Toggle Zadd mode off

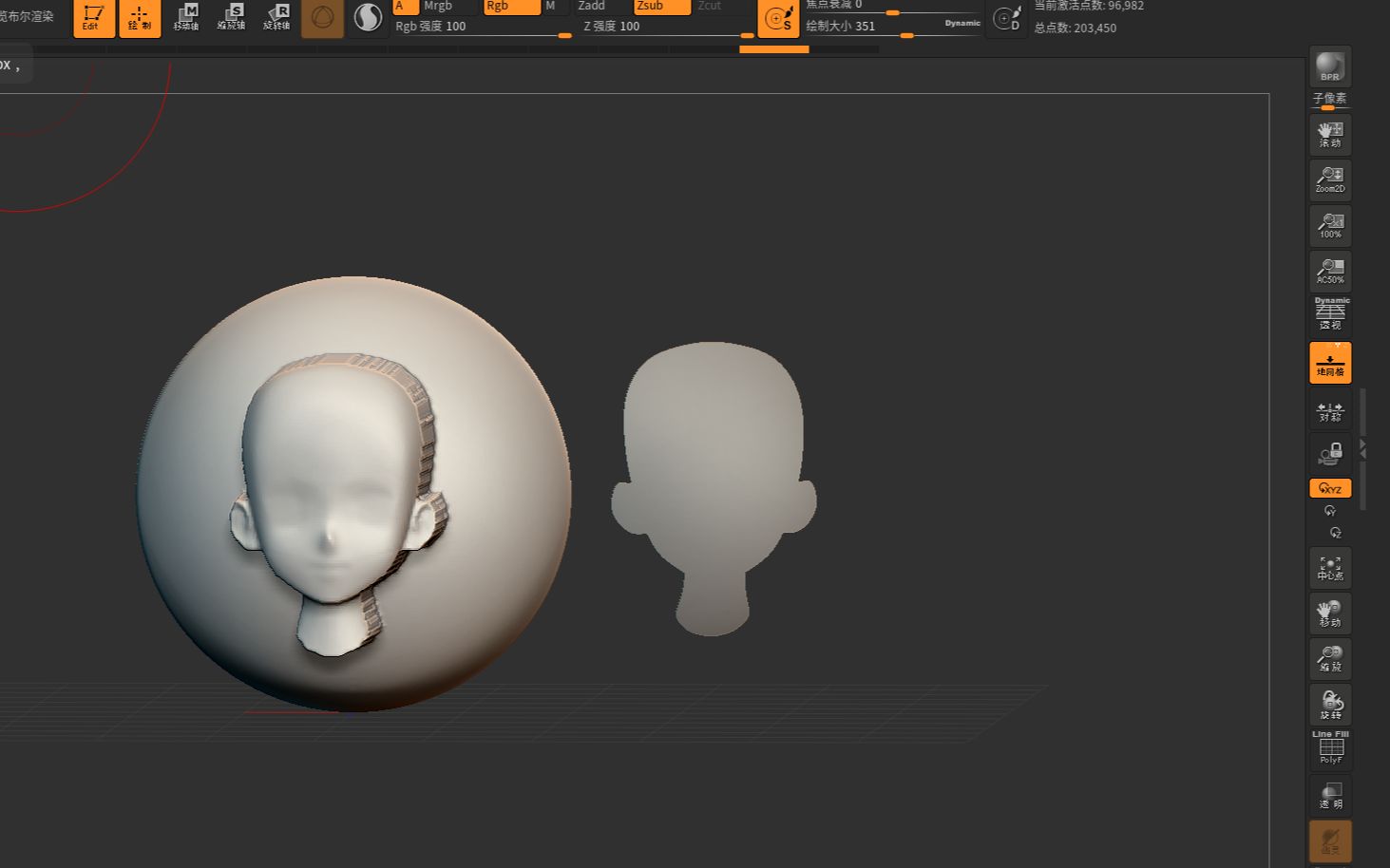(589, 7)
